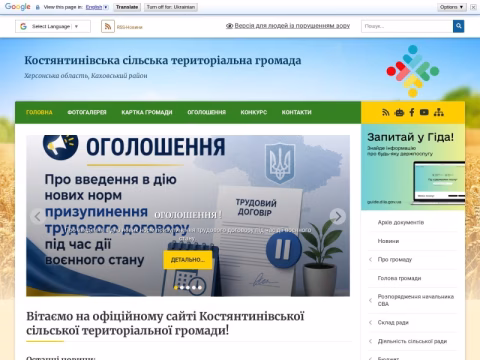Go to next slide with right arrow
This screenshot has height=360, width=480.
[338, 216]
